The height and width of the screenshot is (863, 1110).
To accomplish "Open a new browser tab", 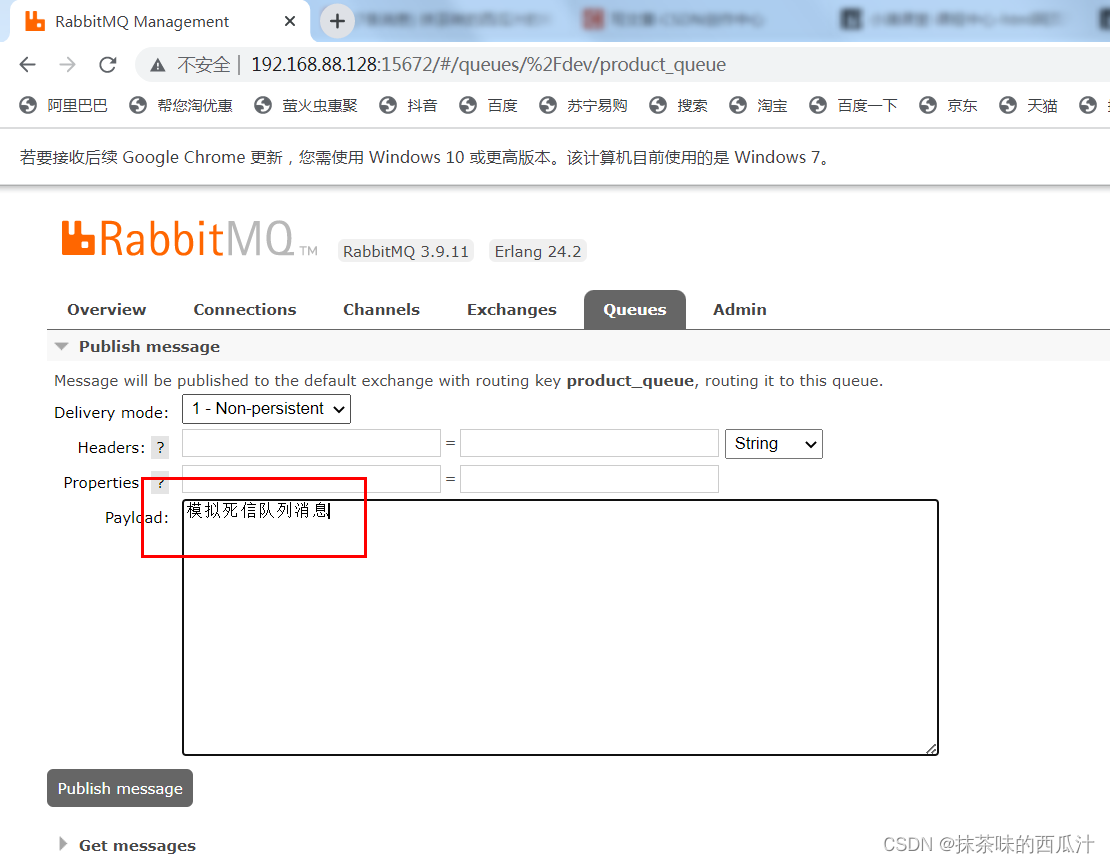I will click(336, 20).
